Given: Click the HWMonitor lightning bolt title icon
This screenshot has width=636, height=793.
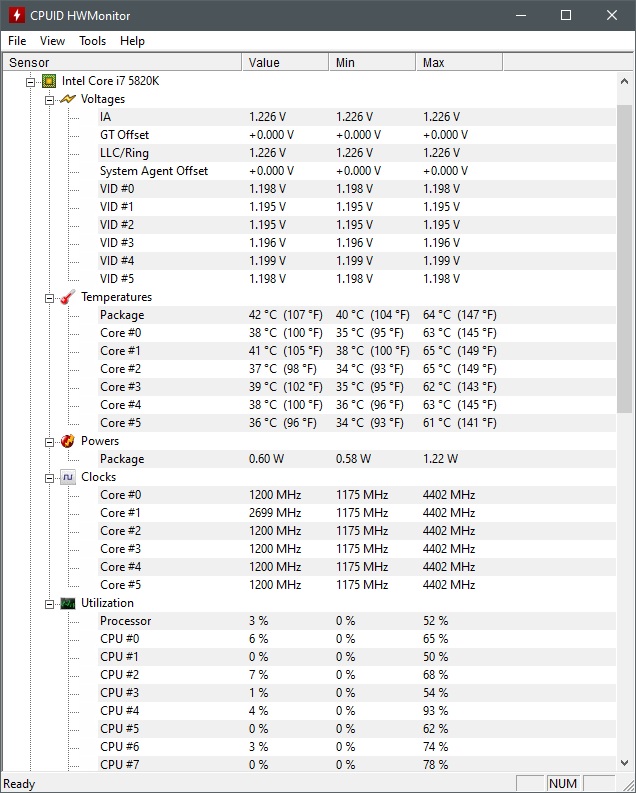Looking at the screenshot, I should 15,15.
